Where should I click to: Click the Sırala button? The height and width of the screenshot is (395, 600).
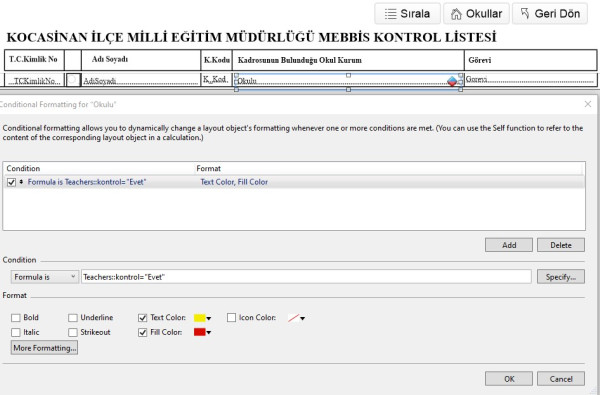click(x=408, y=14)
